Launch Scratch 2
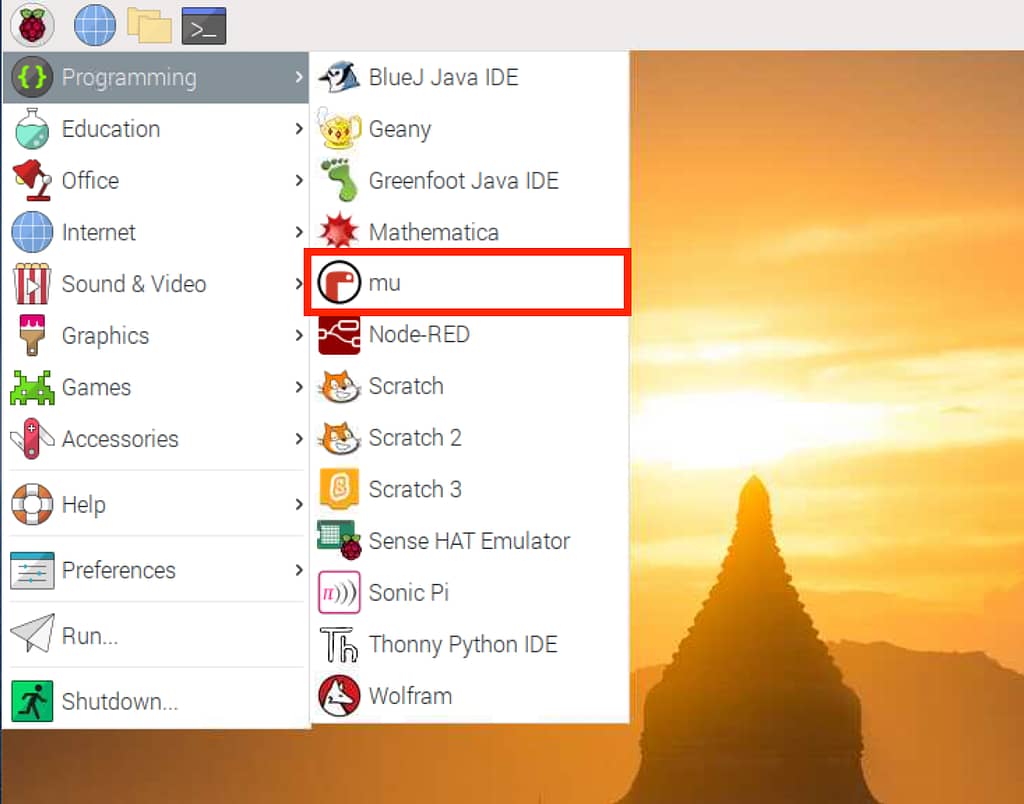This screenshot has width=1024, height=804. tap(470, 438)
